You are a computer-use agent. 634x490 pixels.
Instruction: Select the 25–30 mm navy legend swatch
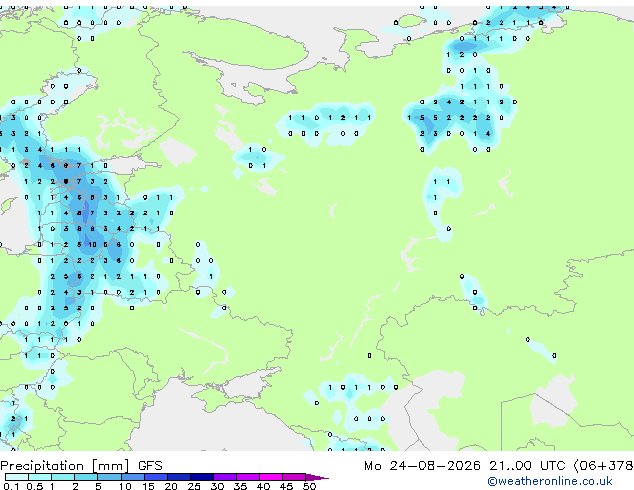(x=201, y=477)
